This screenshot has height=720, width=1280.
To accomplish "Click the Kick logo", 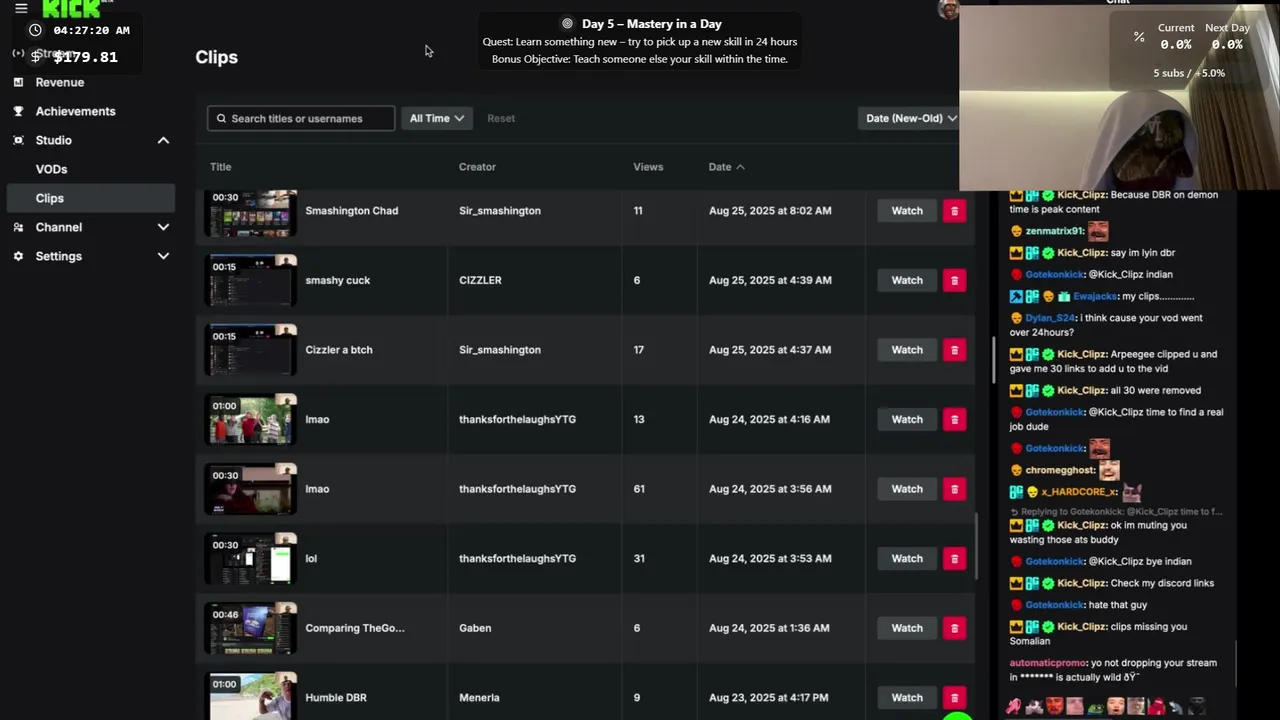I will tap(72, 9).
